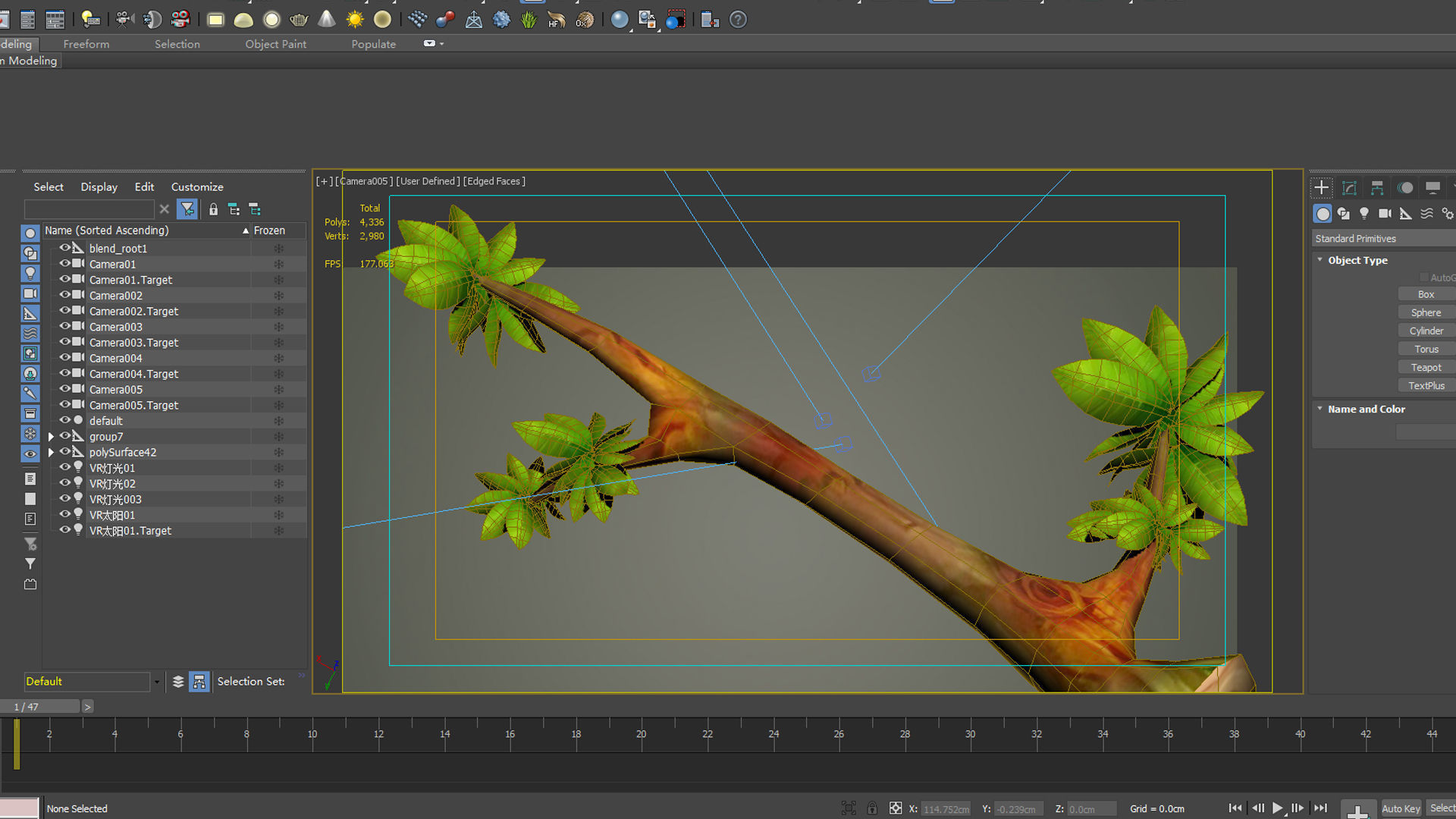Create a Sphere primitive
This screenshot has height=819, width=1456.
1426,312
